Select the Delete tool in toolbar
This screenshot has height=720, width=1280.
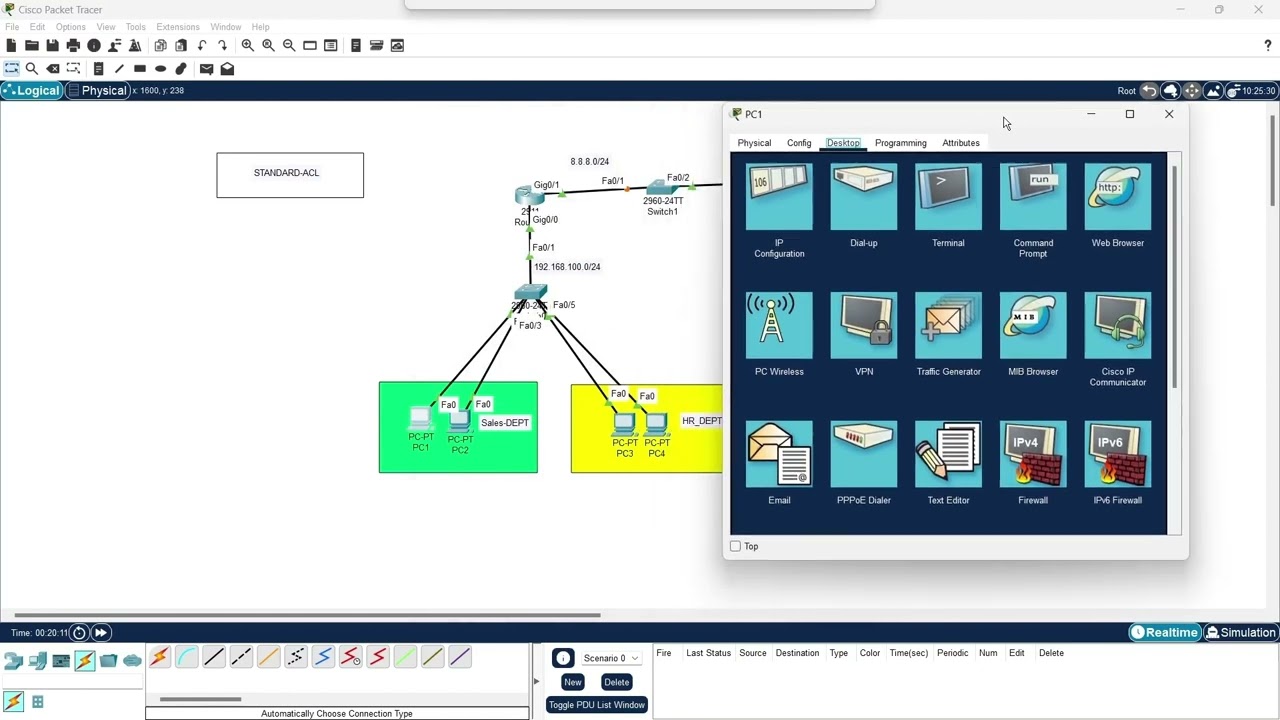53,69
